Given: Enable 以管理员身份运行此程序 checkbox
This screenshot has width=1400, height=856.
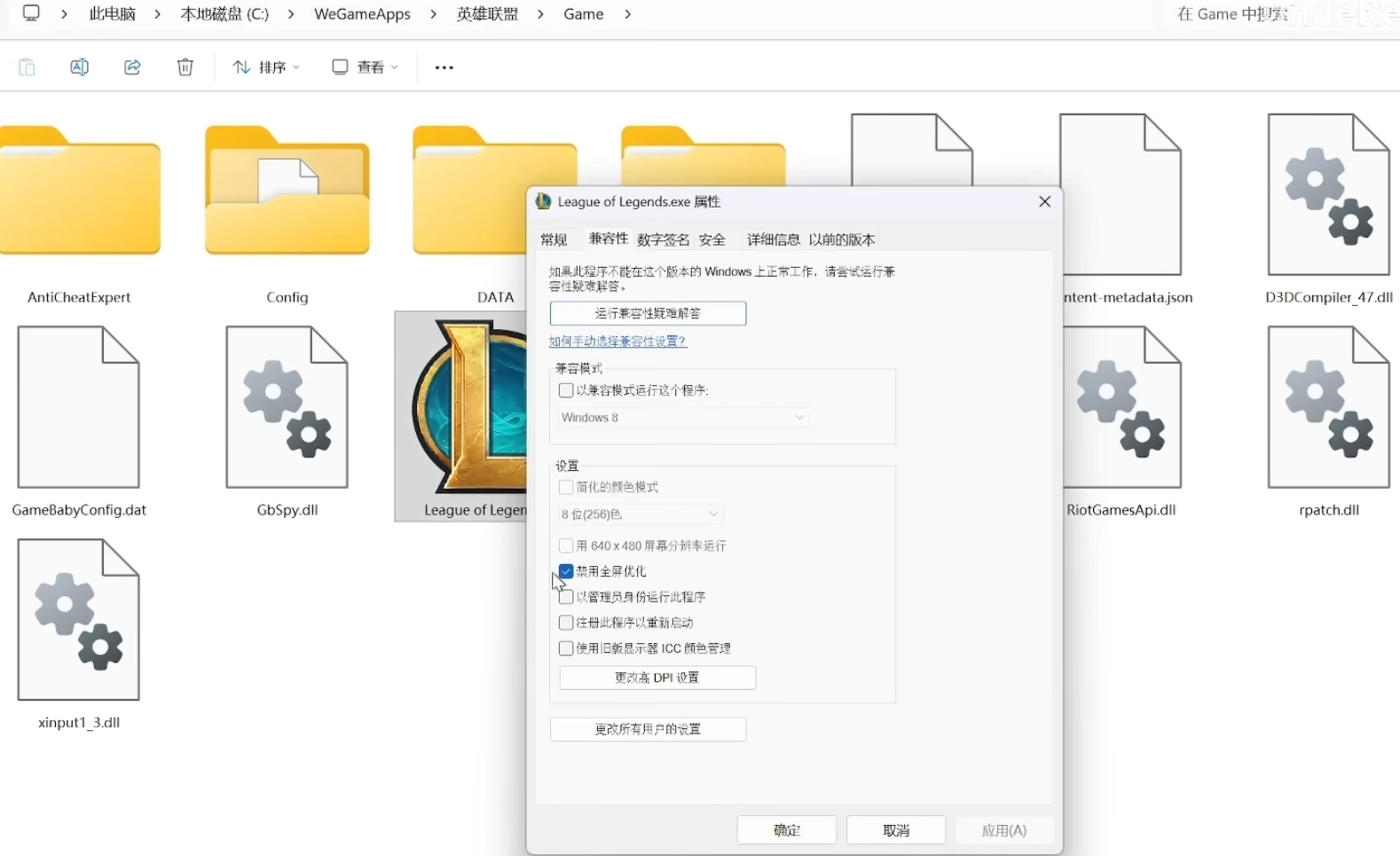Looking at the screenshot, I should pyautogui.click(x=566, y=597).
